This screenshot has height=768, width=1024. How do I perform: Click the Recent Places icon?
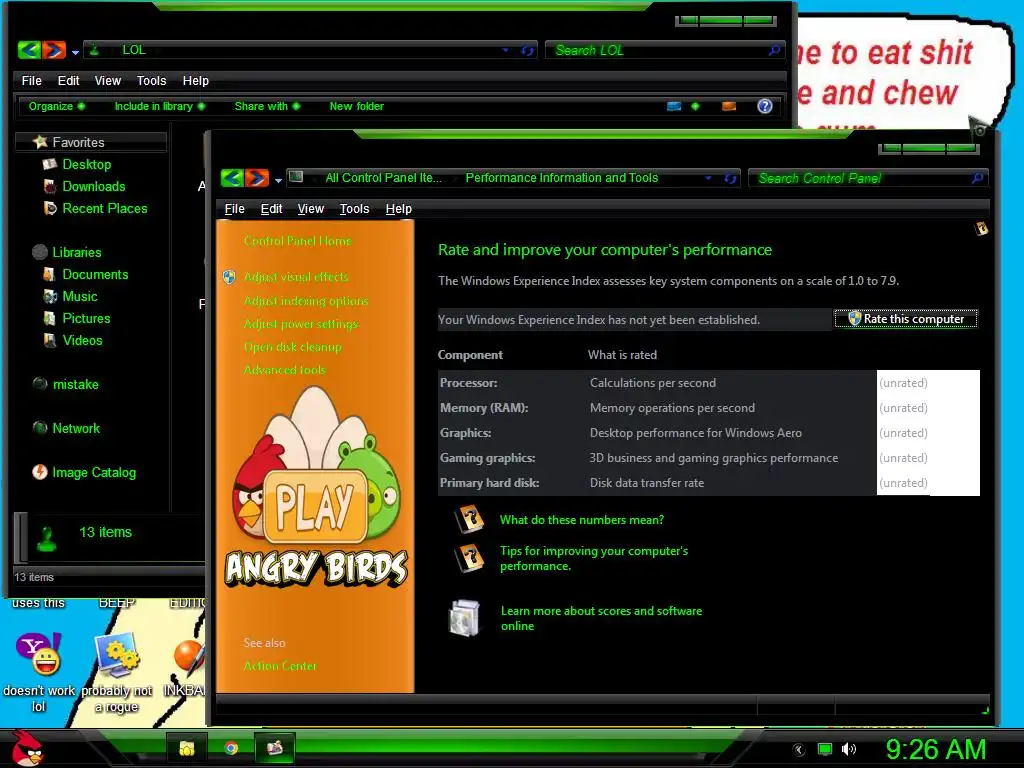(x=50, y=208)
